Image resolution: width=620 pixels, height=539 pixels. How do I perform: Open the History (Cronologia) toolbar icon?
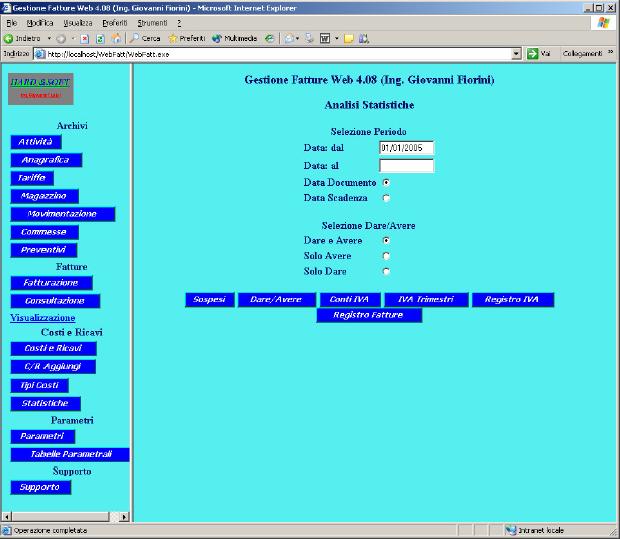[270, 38]
